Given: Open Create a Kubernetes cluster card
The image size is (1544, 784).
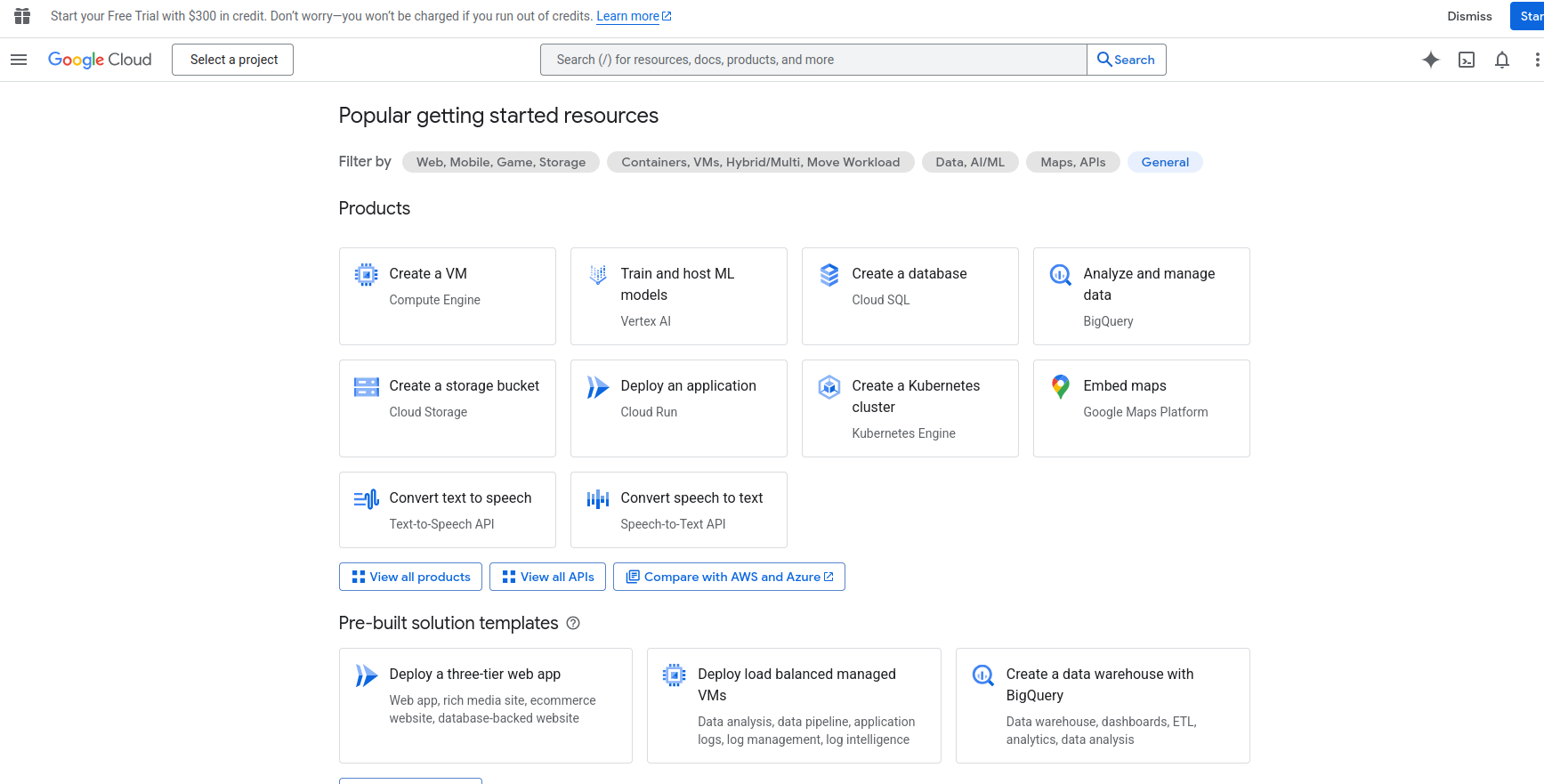Looking at the screenshot, I should click(x=910, y=408).
